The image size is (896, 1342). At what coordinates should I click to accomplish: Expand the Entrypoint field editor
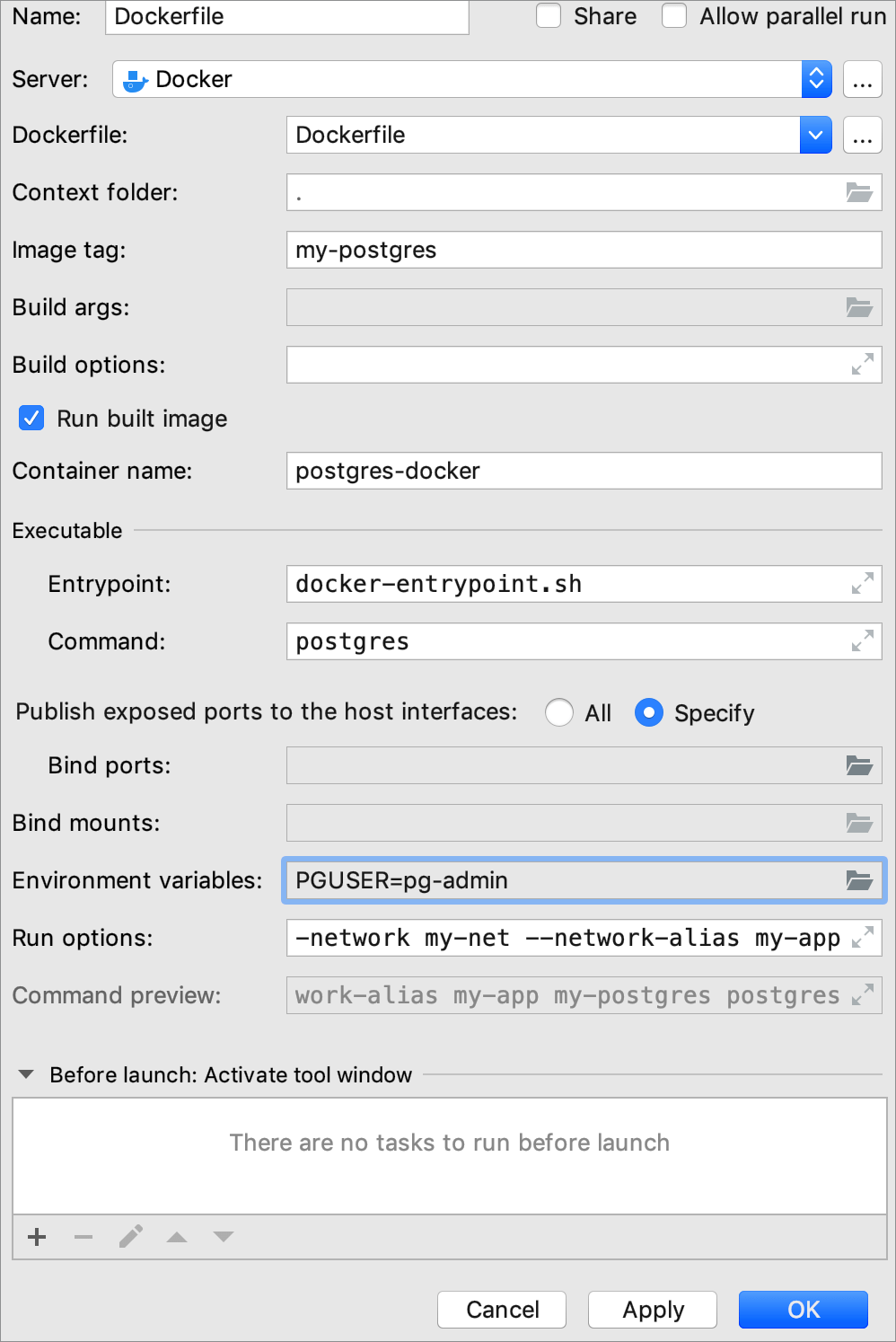[x=863, y=584]
